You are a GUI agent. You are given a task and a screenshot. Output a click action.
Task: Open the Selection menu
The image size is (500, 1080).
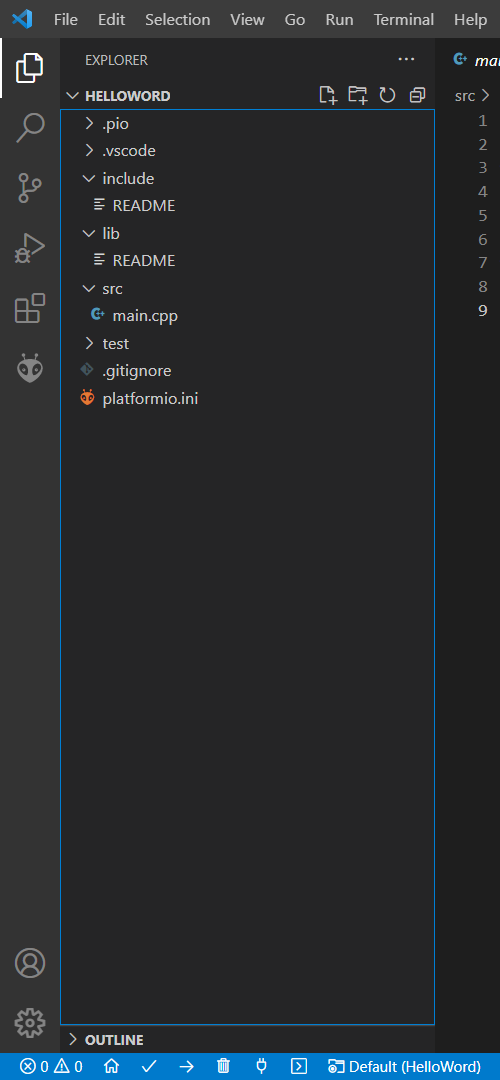(x=178, y=19)
